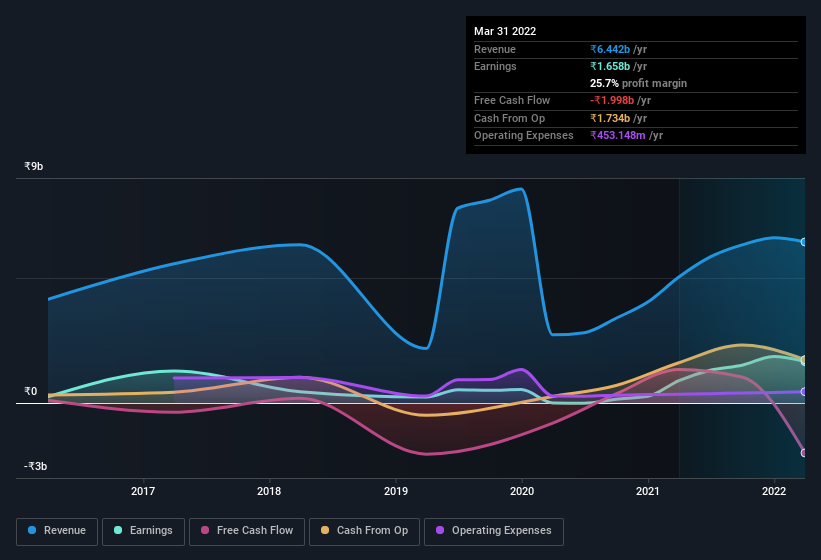The image size is (821, 560).
Task: Toggle the Revenue legend button
Action: click(57, 531)
